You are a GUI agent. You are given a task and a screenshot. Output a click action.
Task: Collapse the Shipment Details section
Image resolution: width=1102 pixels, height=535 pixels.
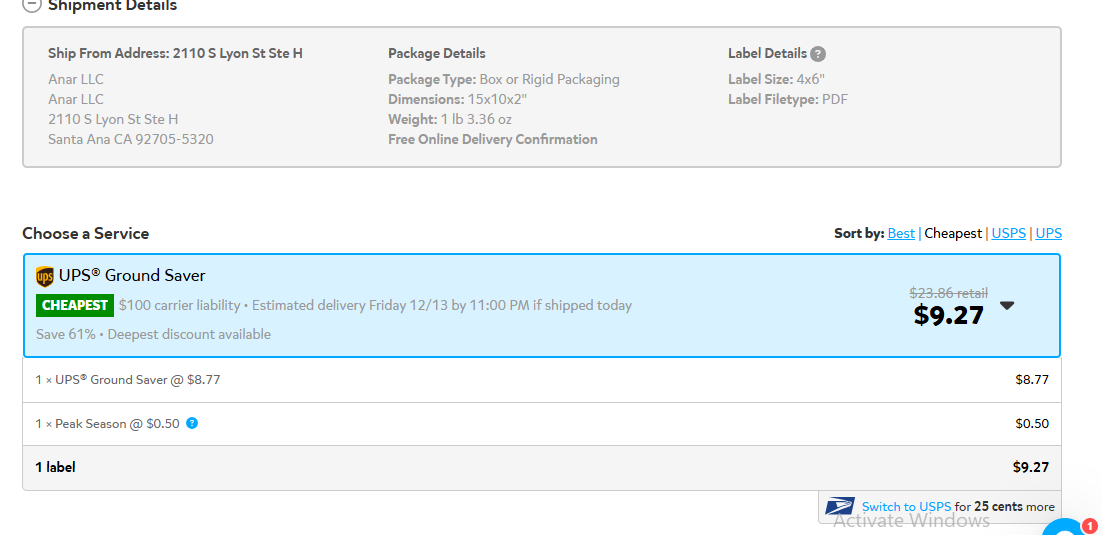tap(32, 5)
